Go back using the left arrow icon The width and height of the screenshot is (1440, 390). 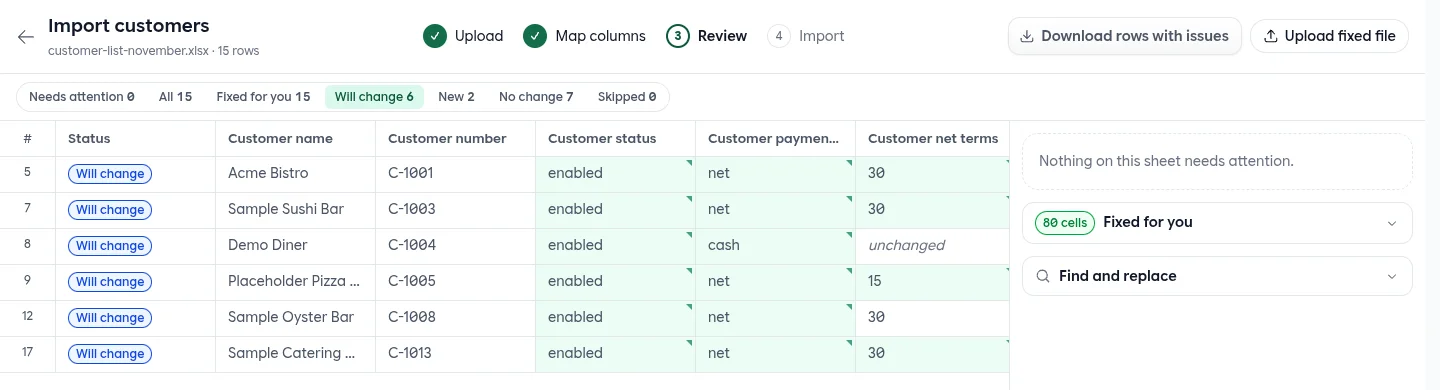(x=26, y=37)
